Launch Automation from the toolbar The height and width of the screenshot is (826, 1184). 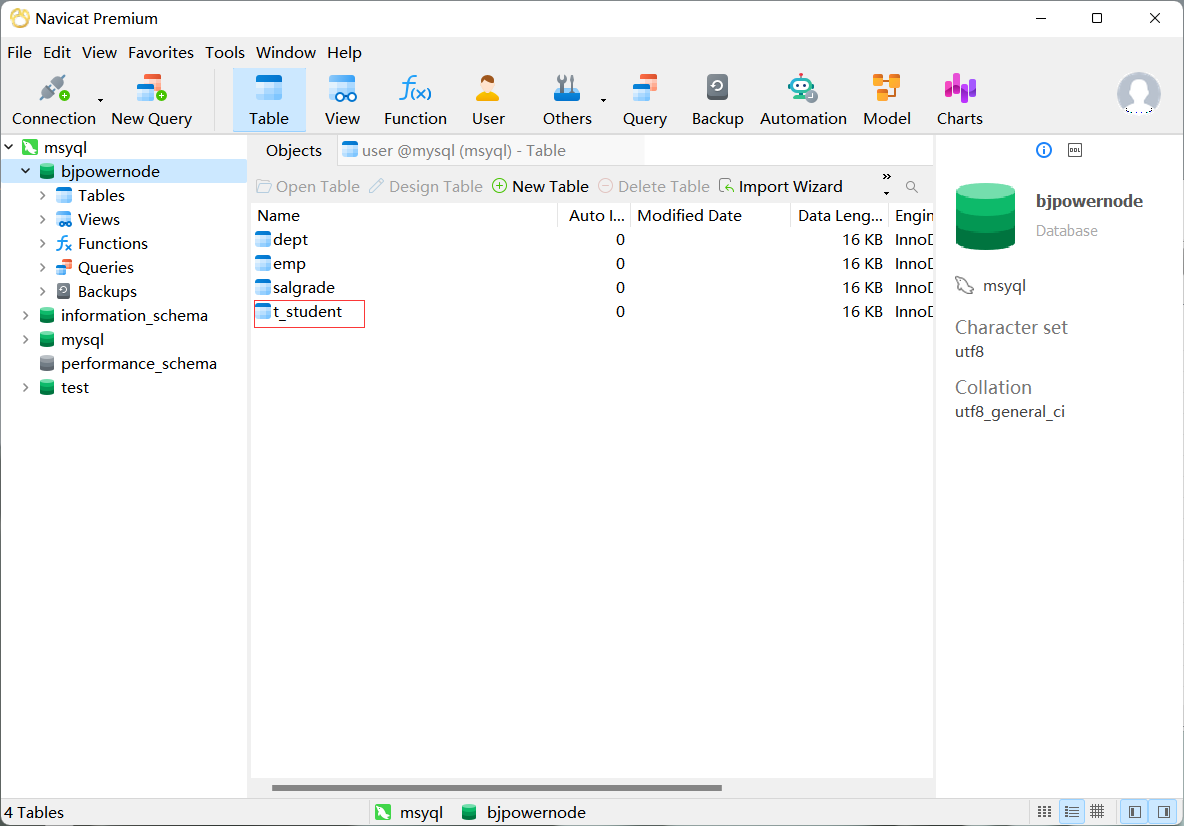coord(803,100)
